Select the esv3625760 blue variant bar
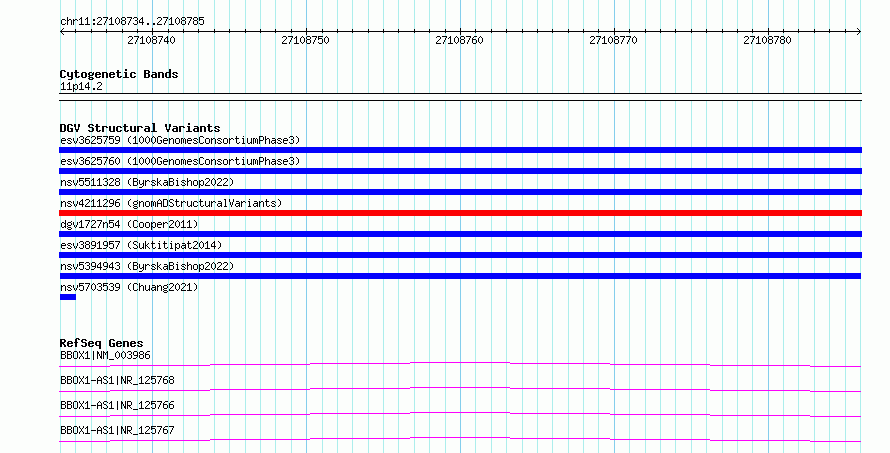The image size is (890, 453). click(460, 171)
